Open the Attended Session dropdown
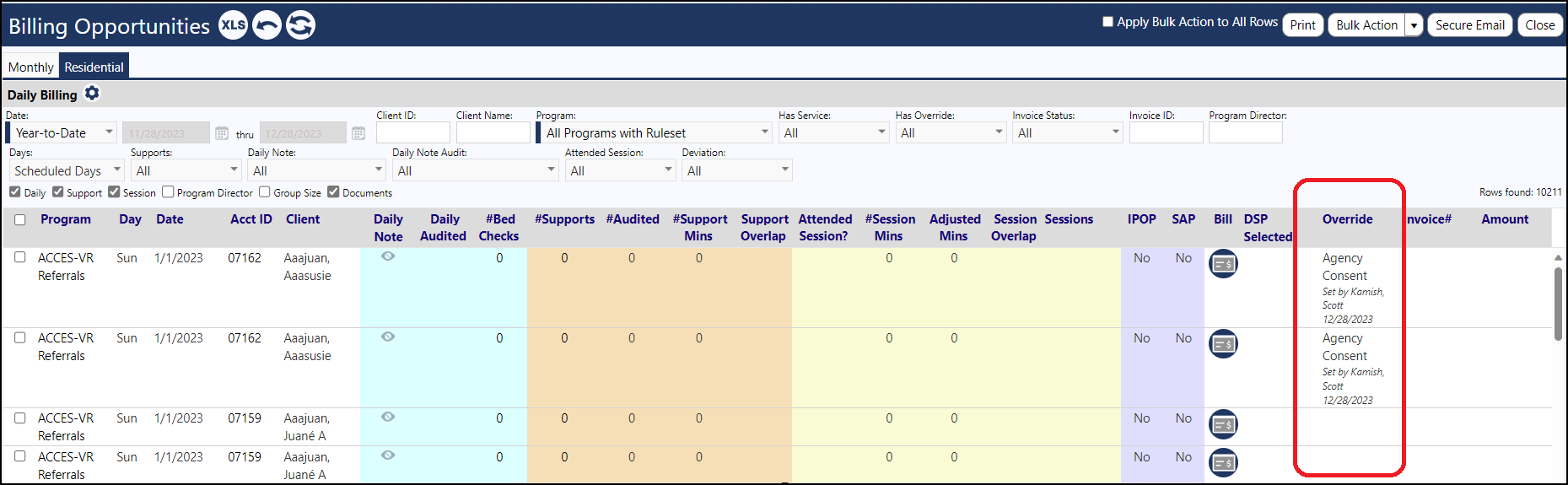 click(621, 171)
